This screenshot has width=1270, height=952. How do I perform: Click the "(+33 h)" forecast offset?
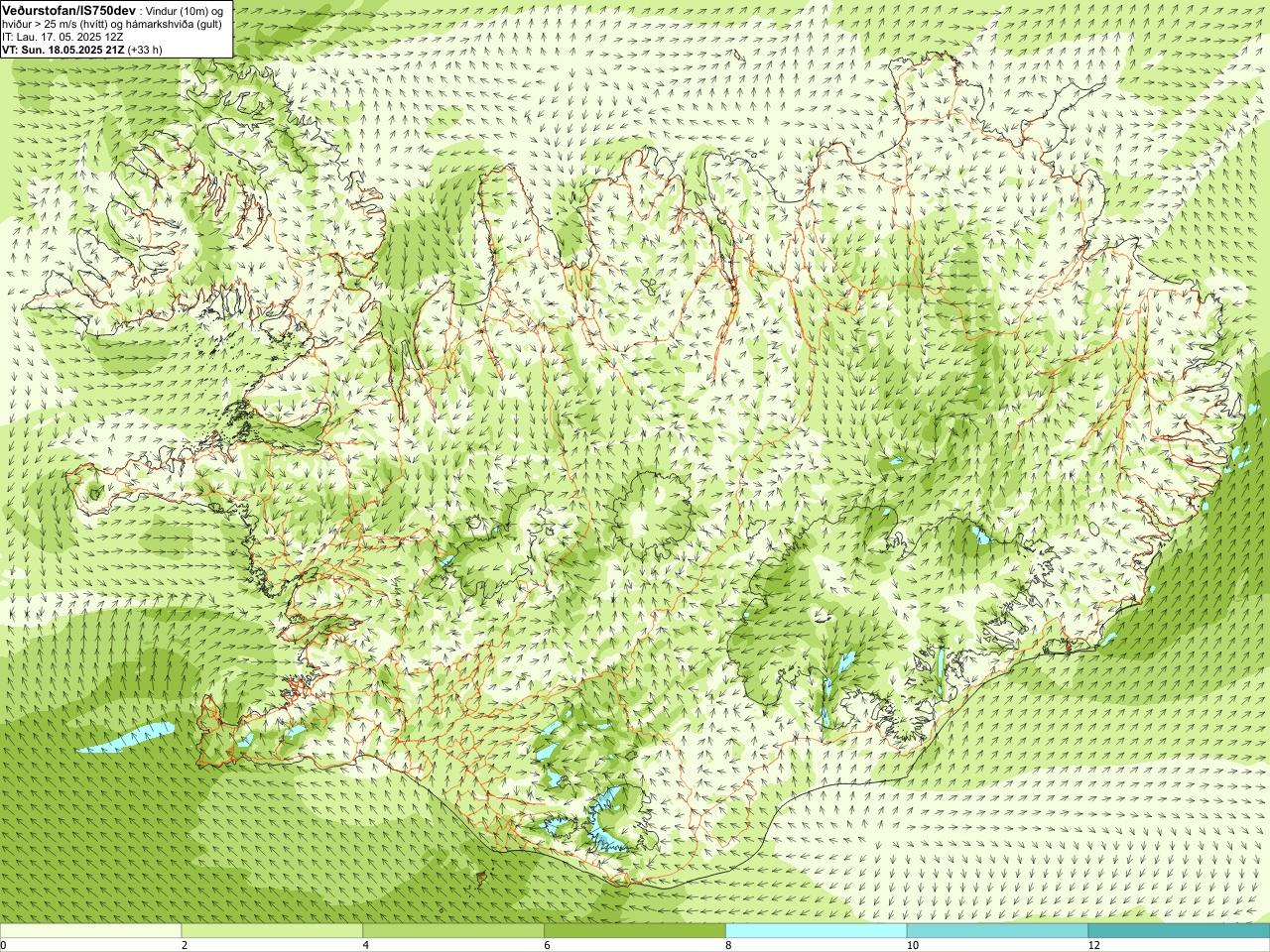point(145,50)
